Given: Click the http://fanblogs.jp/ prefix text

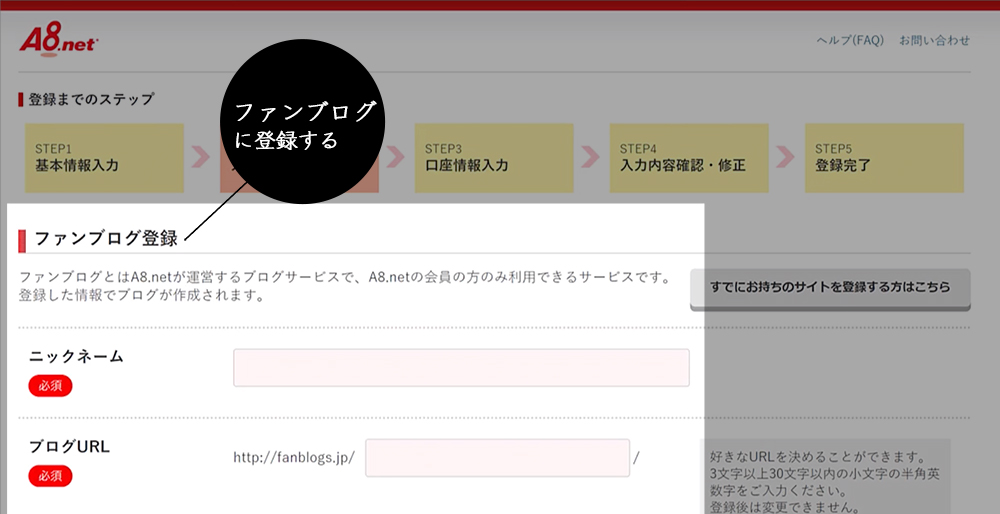Looking at the screenshot, I should [x=294, y=457].
